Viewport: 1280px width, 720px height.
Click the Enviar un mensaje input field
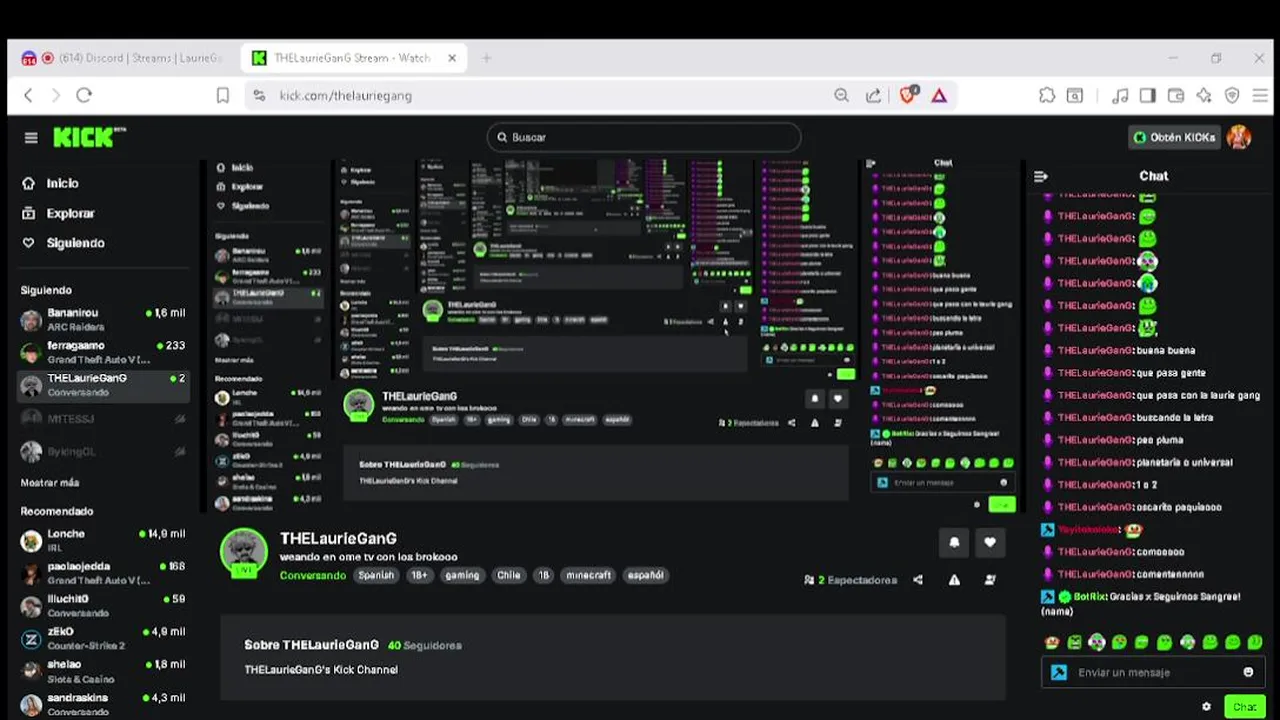tap(1154, 672)
